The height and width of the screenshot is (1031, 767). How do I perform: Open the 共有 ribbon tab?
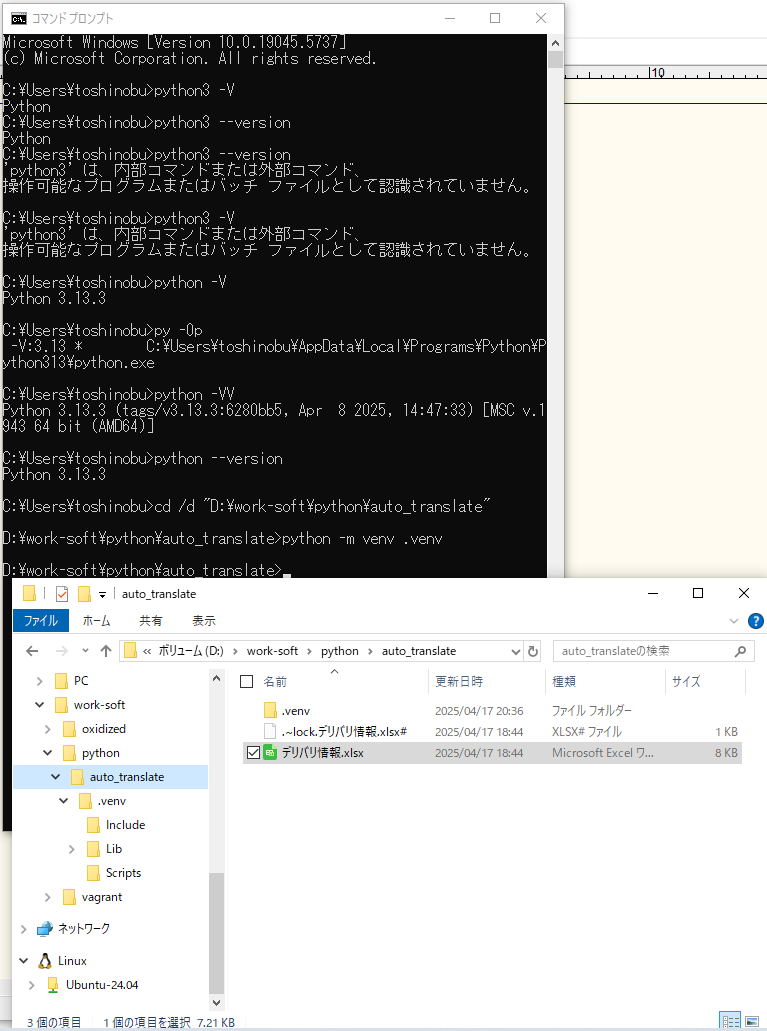coord(151,621)
